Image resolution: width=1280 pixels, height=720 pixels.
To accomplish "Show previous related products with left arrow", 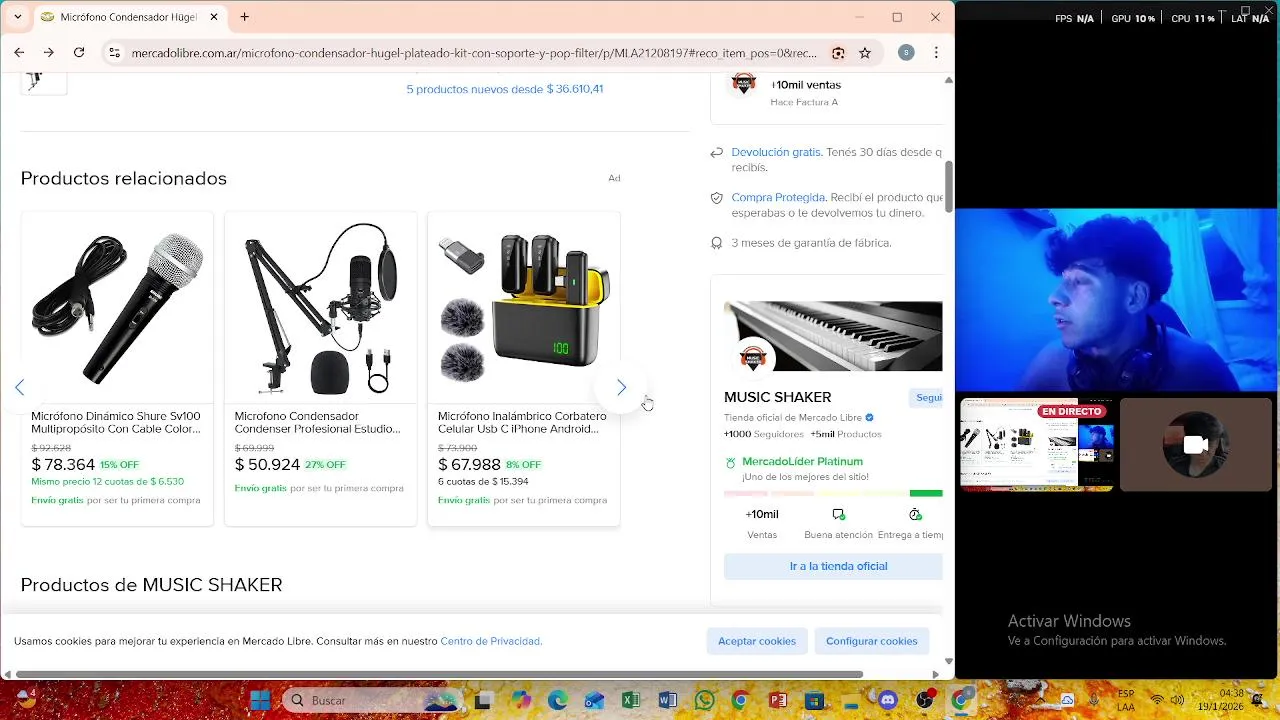I will pos(19,387).
